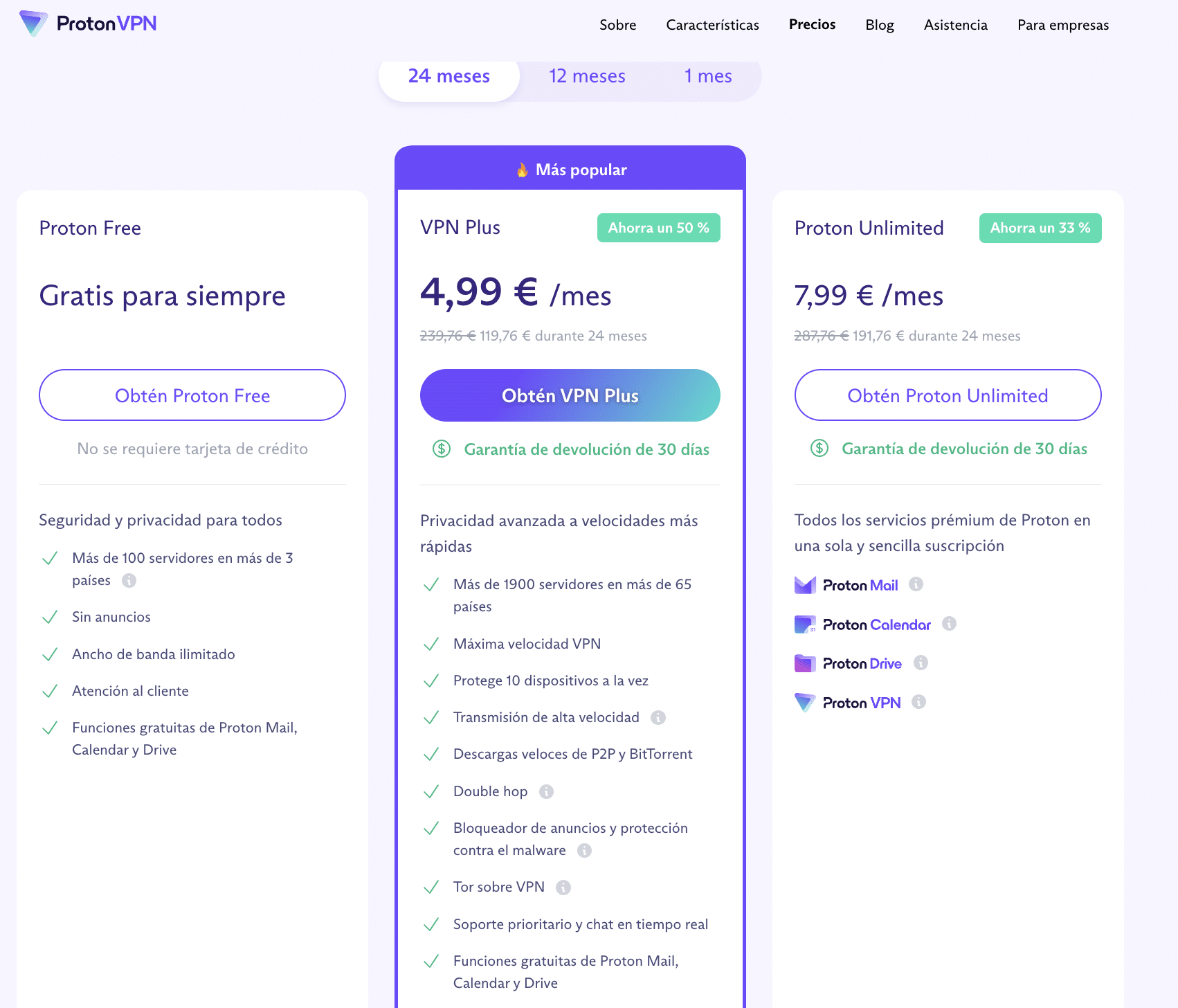The width and height of the screenshot is (1178, 1008).
Task: Click the VPN Plus plan title
Action: (x=460, y=227)
